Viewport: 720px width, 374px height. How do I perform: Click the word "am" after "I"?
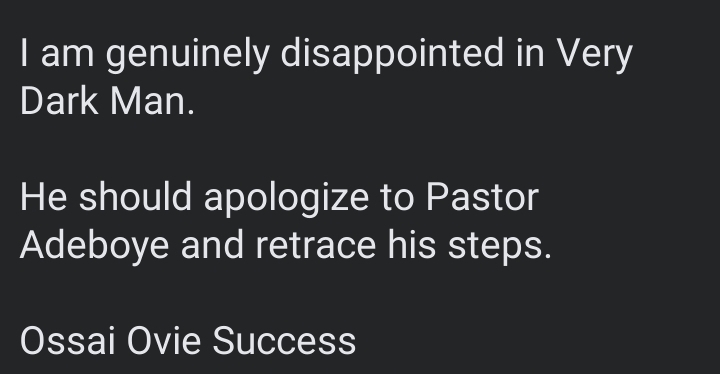tap(68, 56)
